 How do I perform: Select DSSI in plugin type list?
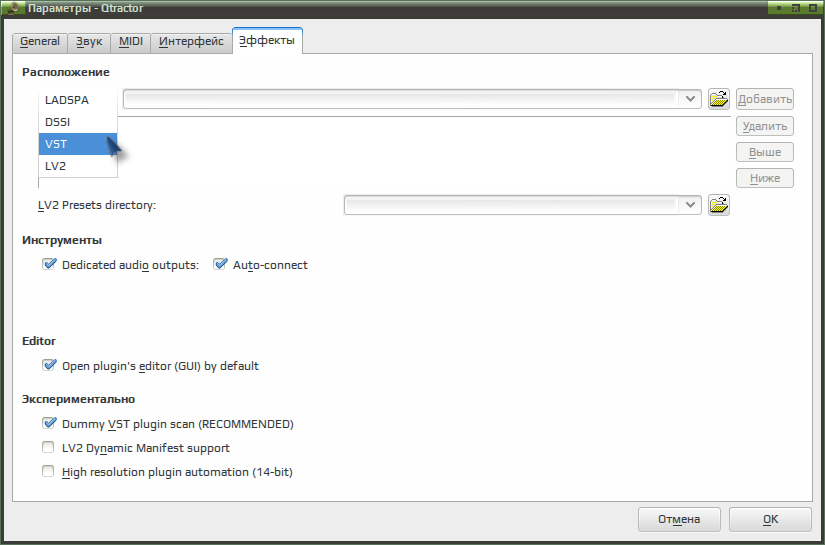78,122
